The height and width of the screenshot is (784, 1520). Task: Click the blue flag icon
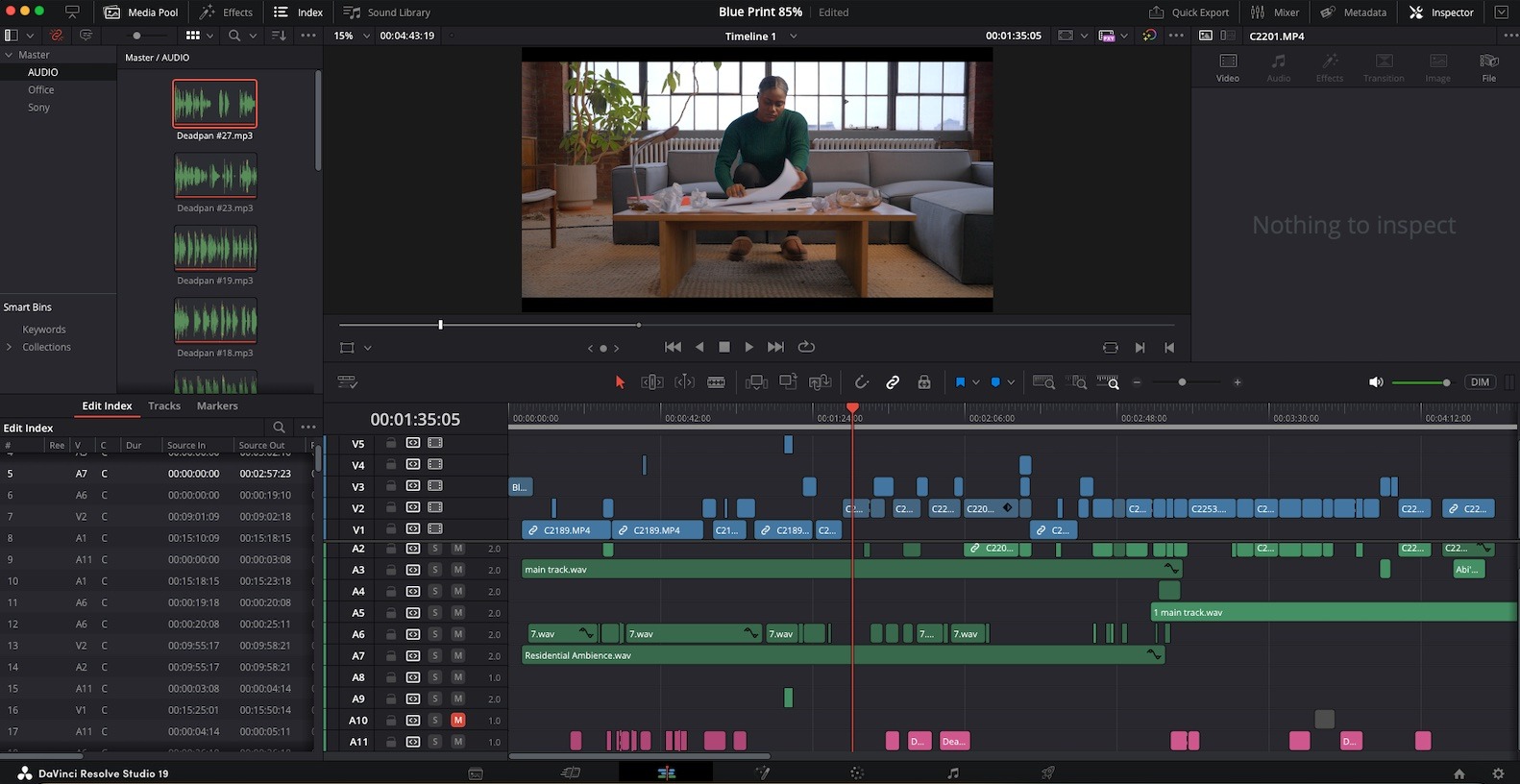[x=959, y=382]
